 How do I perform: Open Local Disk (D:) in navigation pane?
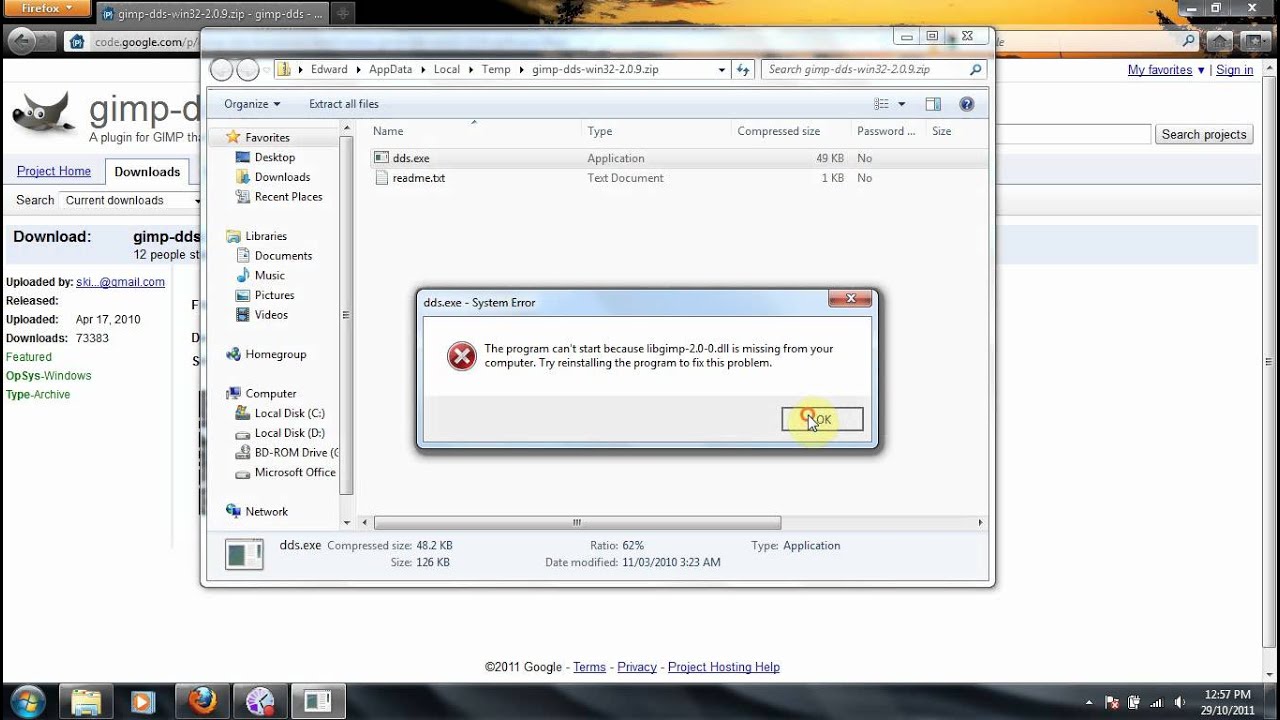pos(289,433)
